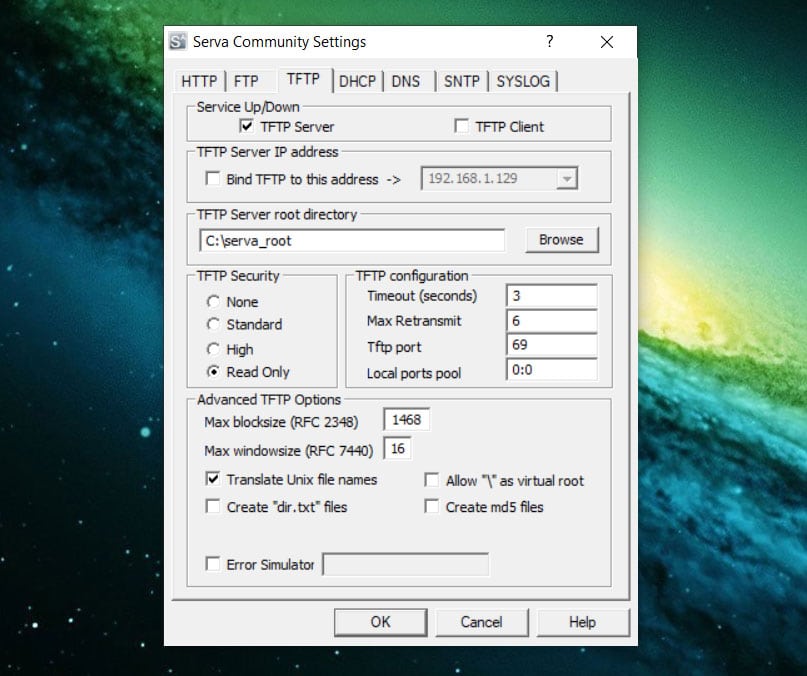The image size is (807, 676).
Task: Open the DHCP tab
Action: [x=357, y=81]
